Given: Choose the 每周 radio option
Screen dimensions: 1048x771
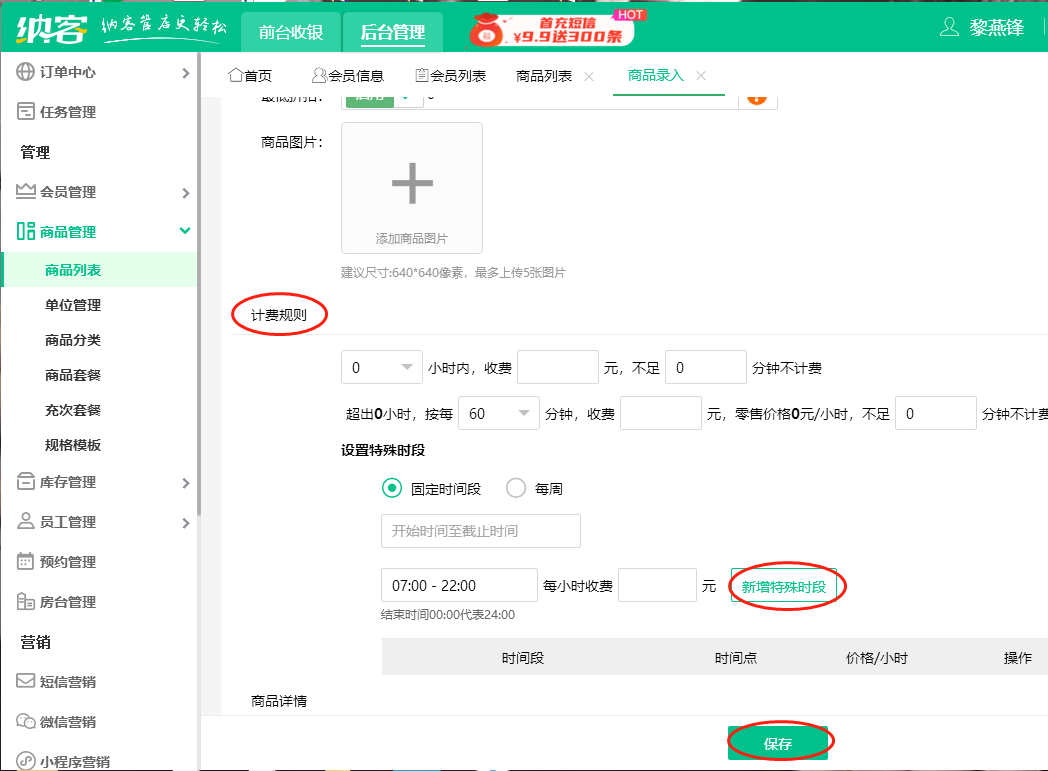Looking at the screenshot, I should (515, 488).
